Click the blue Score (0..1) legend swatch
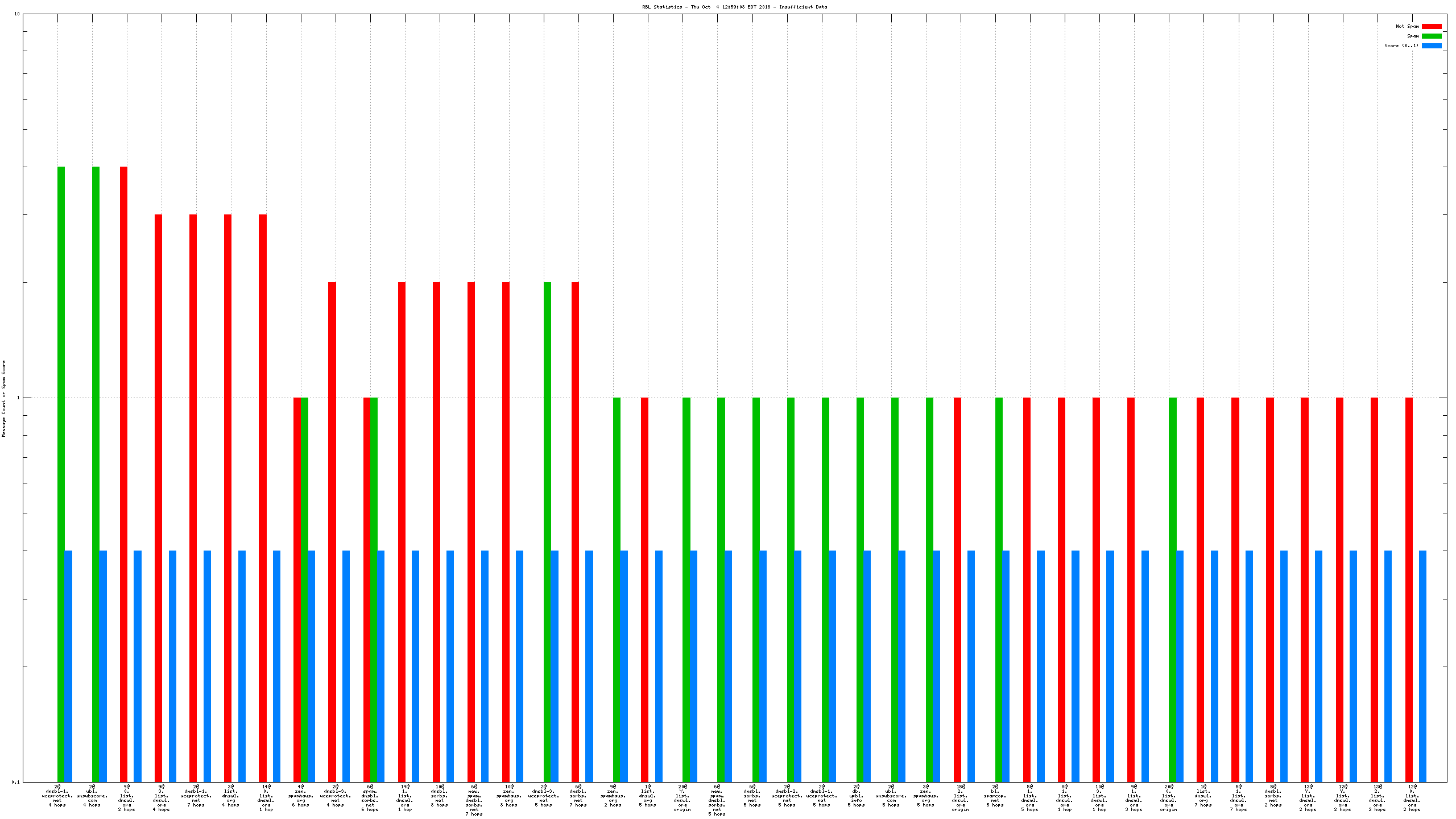 pyautogui.click(x=1432, y=45)
